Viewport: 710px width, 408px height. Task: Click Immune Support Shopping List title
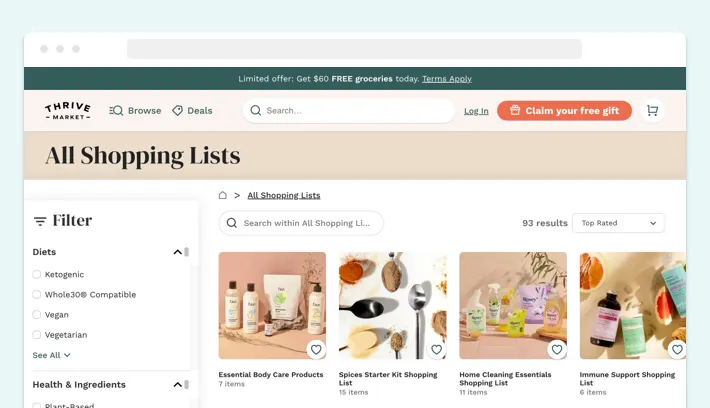point(627,379)
